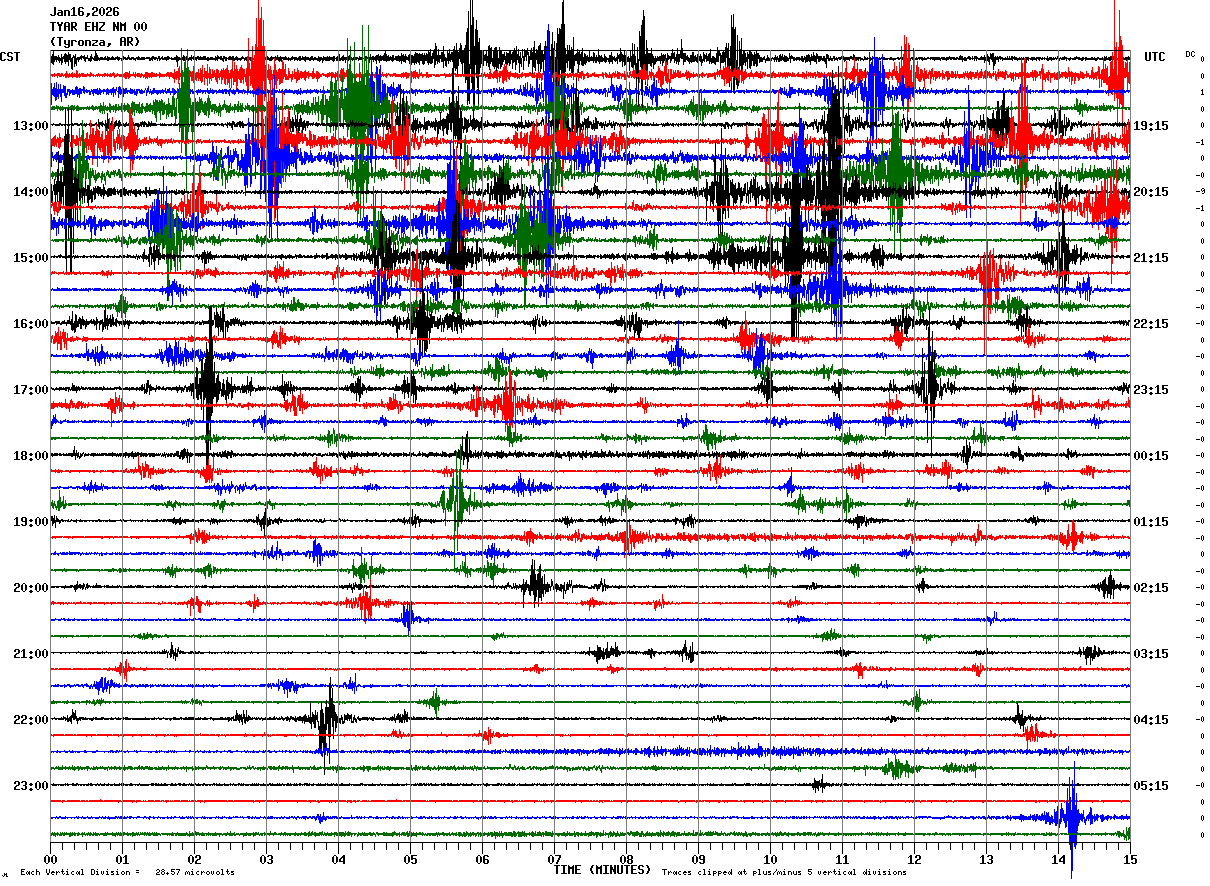This screenshot has width=1210, height=886.
Task: Click the CST timezone label
Action: pyautogui.click(x=10, y=57)
